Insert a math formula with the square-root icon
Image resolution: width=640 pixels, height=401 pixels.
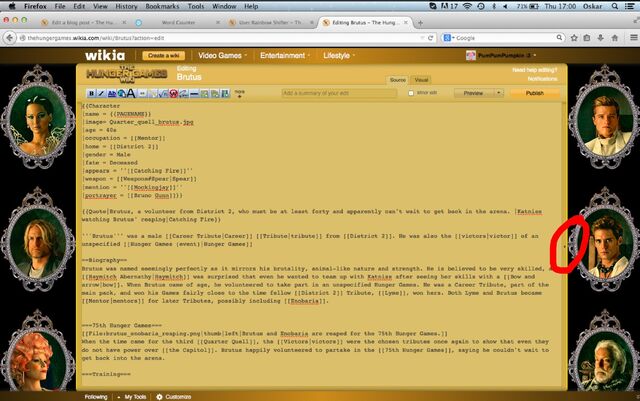click(x=163, y=94)
